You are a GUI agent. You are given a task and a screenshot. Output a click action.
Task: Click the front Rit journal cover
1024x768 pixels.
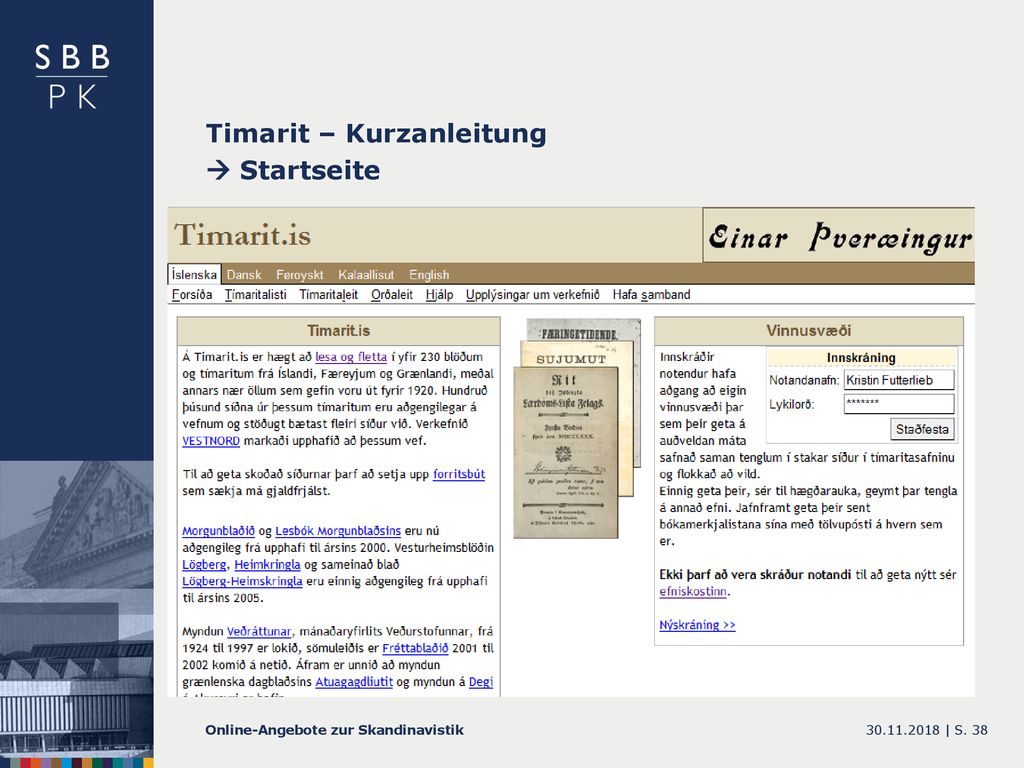coord(566,452)
